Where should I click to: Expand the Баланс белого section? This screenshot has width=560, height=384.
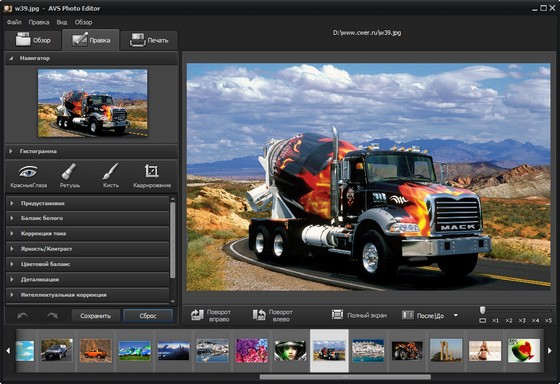pos(88,218)
